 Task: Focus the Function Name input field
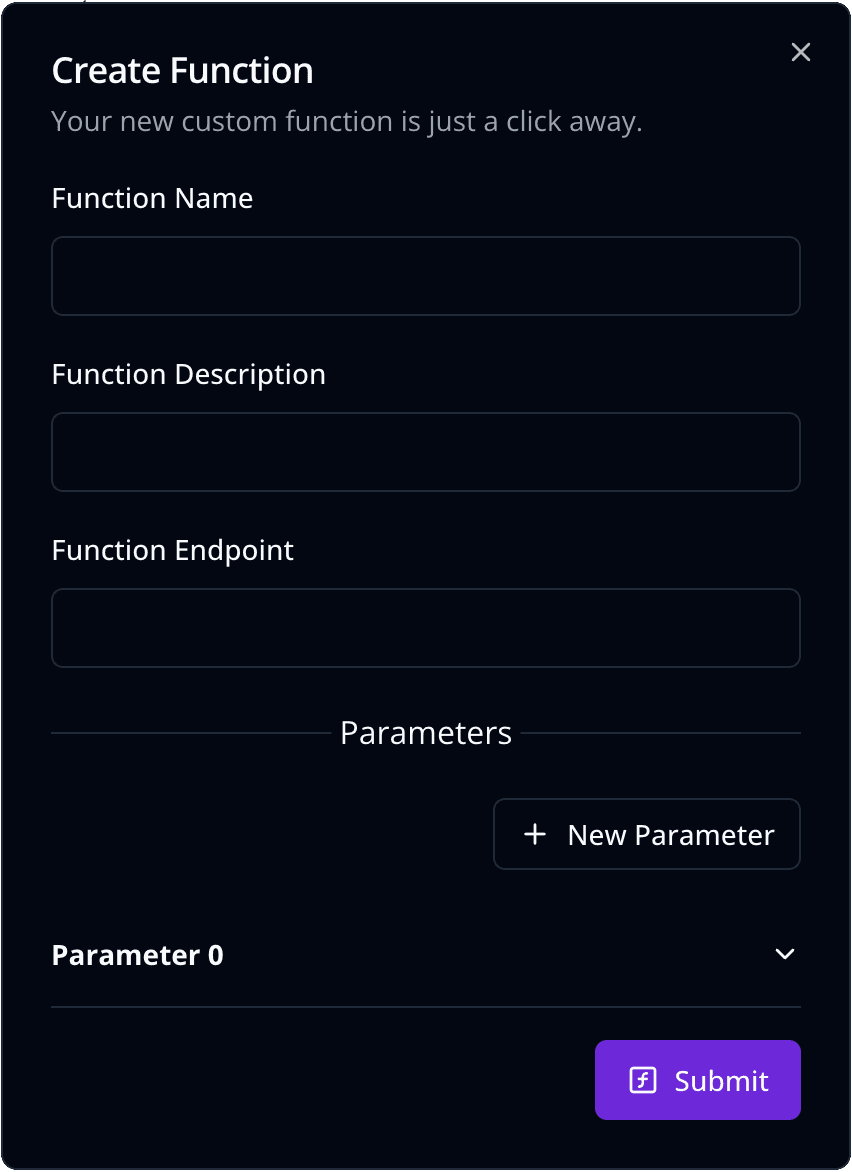pos(426,276)
